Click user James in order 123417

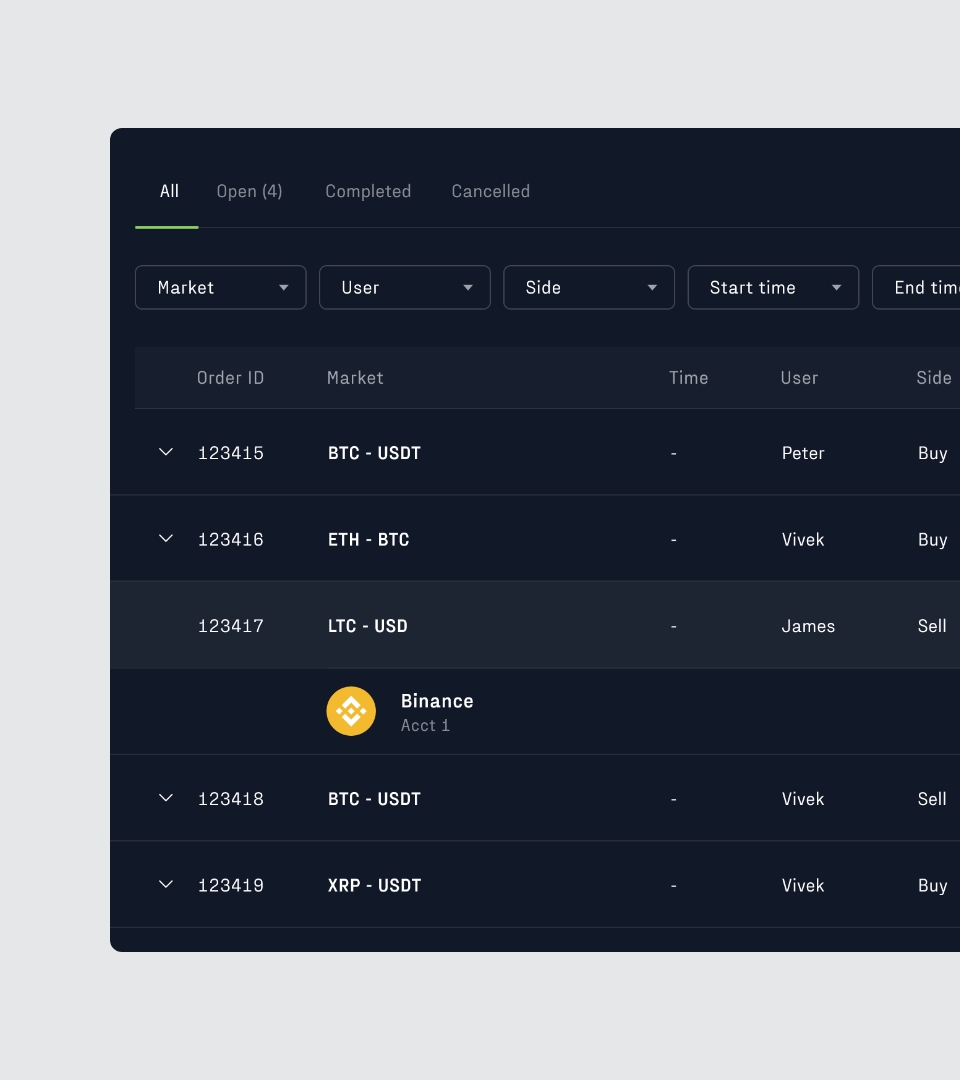click(808, 626)
